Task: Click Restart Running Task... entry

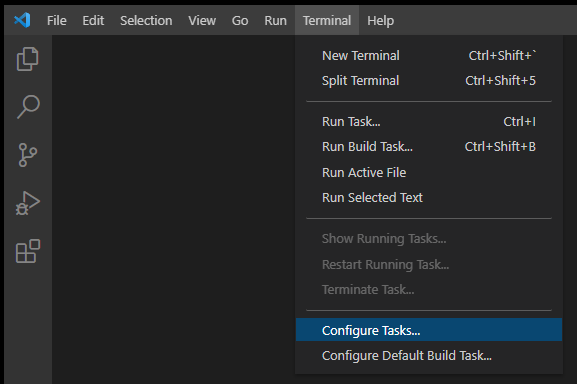Action: point(429,264)
